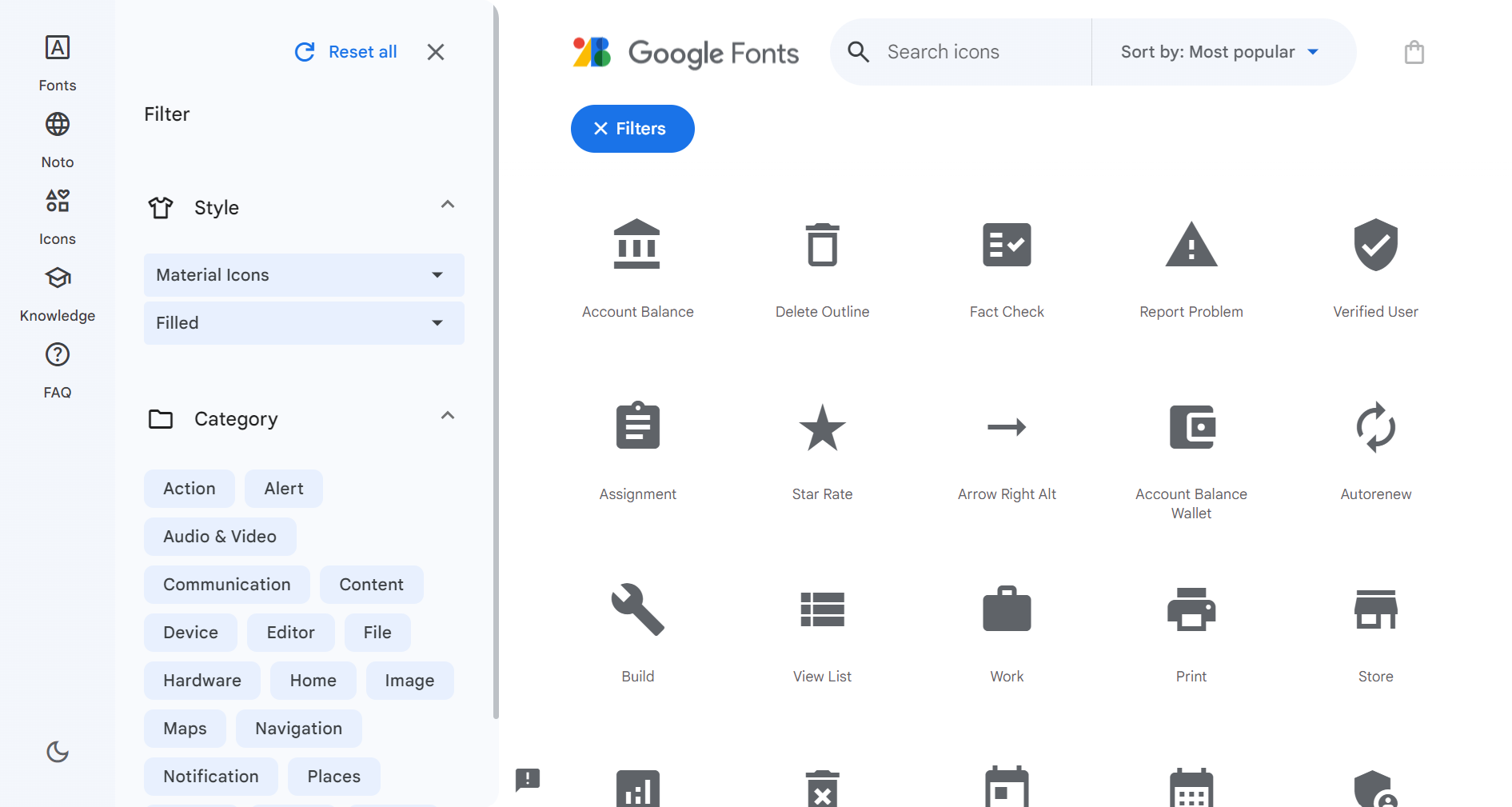The height and width of the screenshot is (807, 1512).
Task: Toggle the File category chip
Action: (377, 633)
